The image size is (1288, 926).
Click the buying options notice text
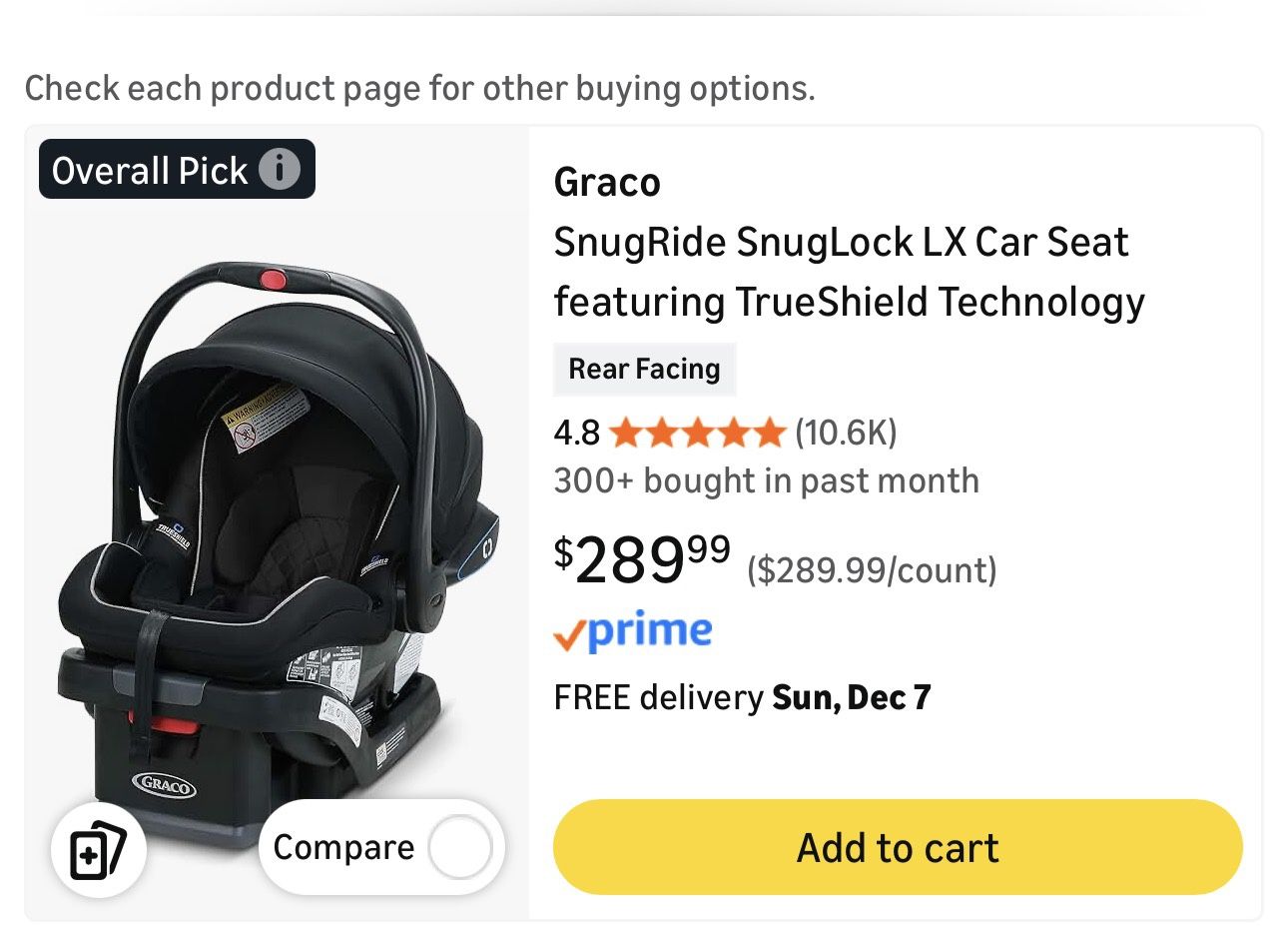[420, 88]
